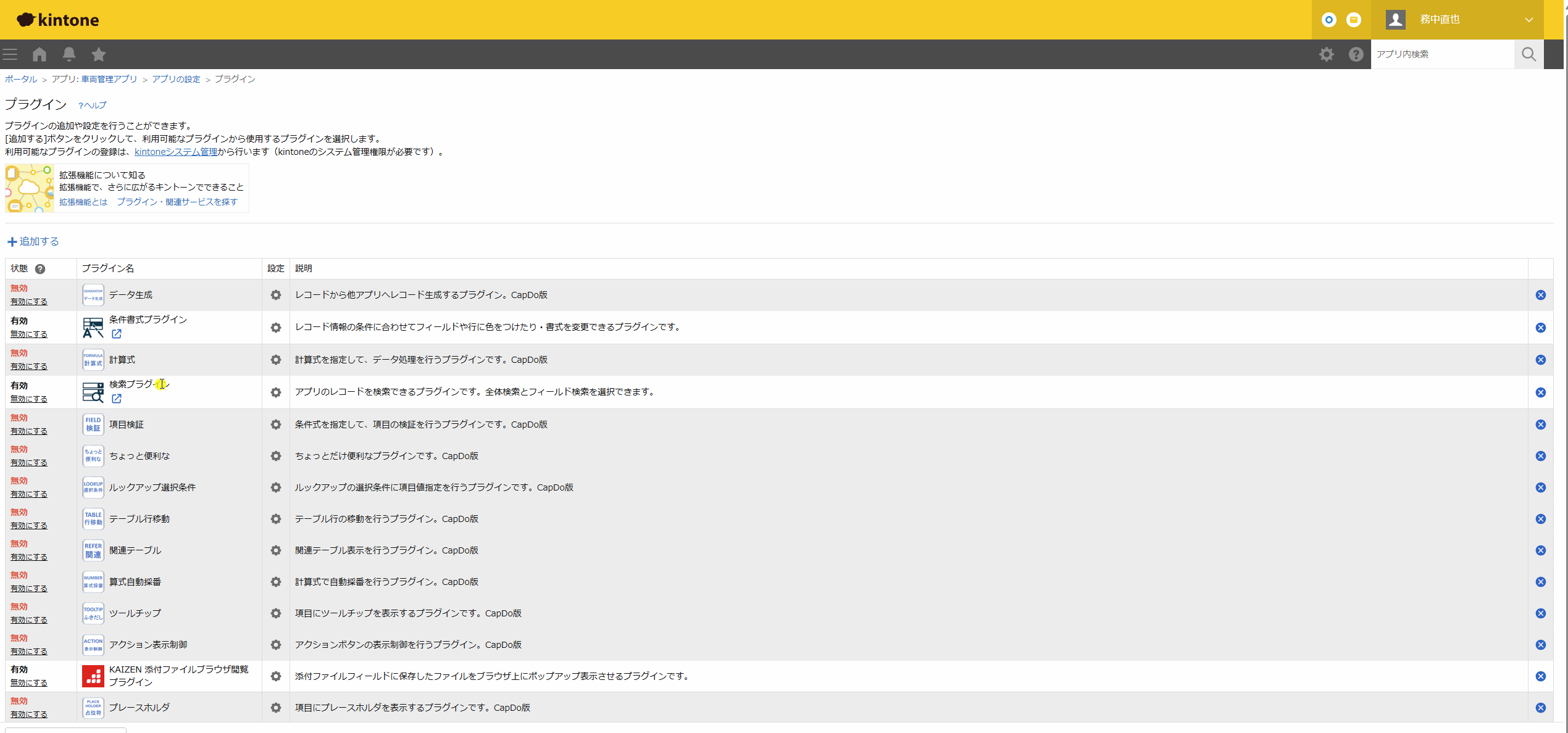Disable the 条件書式プラグイン via 無効にする
The image size is (1568, 733).
(29, 334)
